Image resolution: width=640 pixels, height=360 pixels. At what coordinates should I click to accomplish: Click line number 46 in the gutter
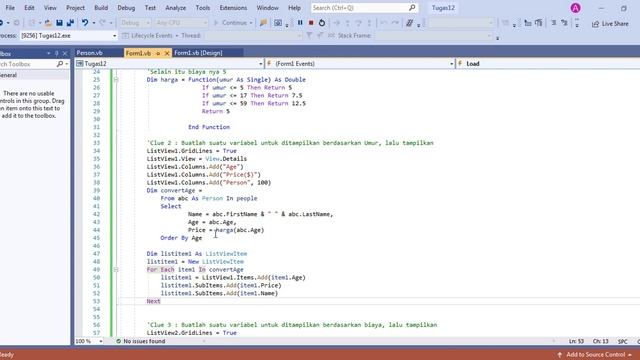click(x=96, y=246)
